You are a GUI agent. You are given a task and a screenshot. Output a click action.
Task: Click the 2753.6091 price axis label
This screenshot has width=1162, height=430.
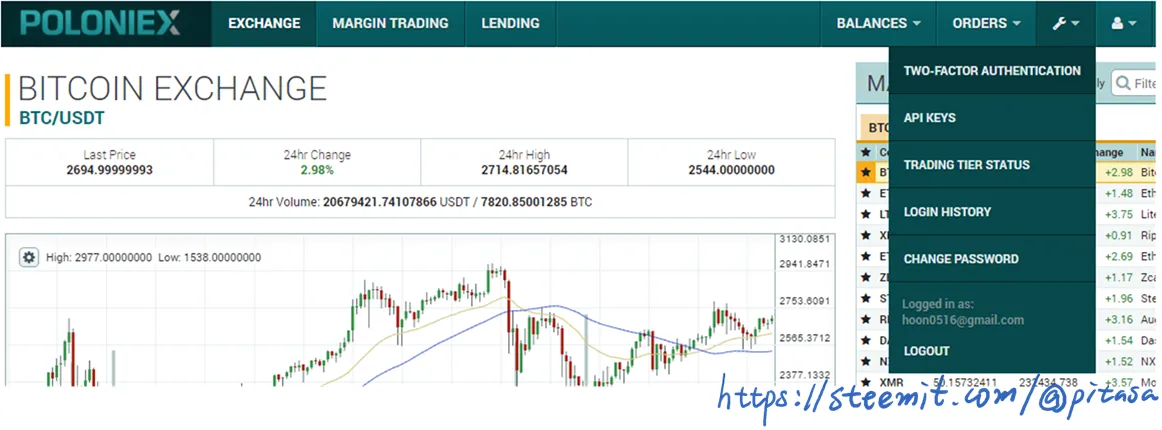[804, 301]
